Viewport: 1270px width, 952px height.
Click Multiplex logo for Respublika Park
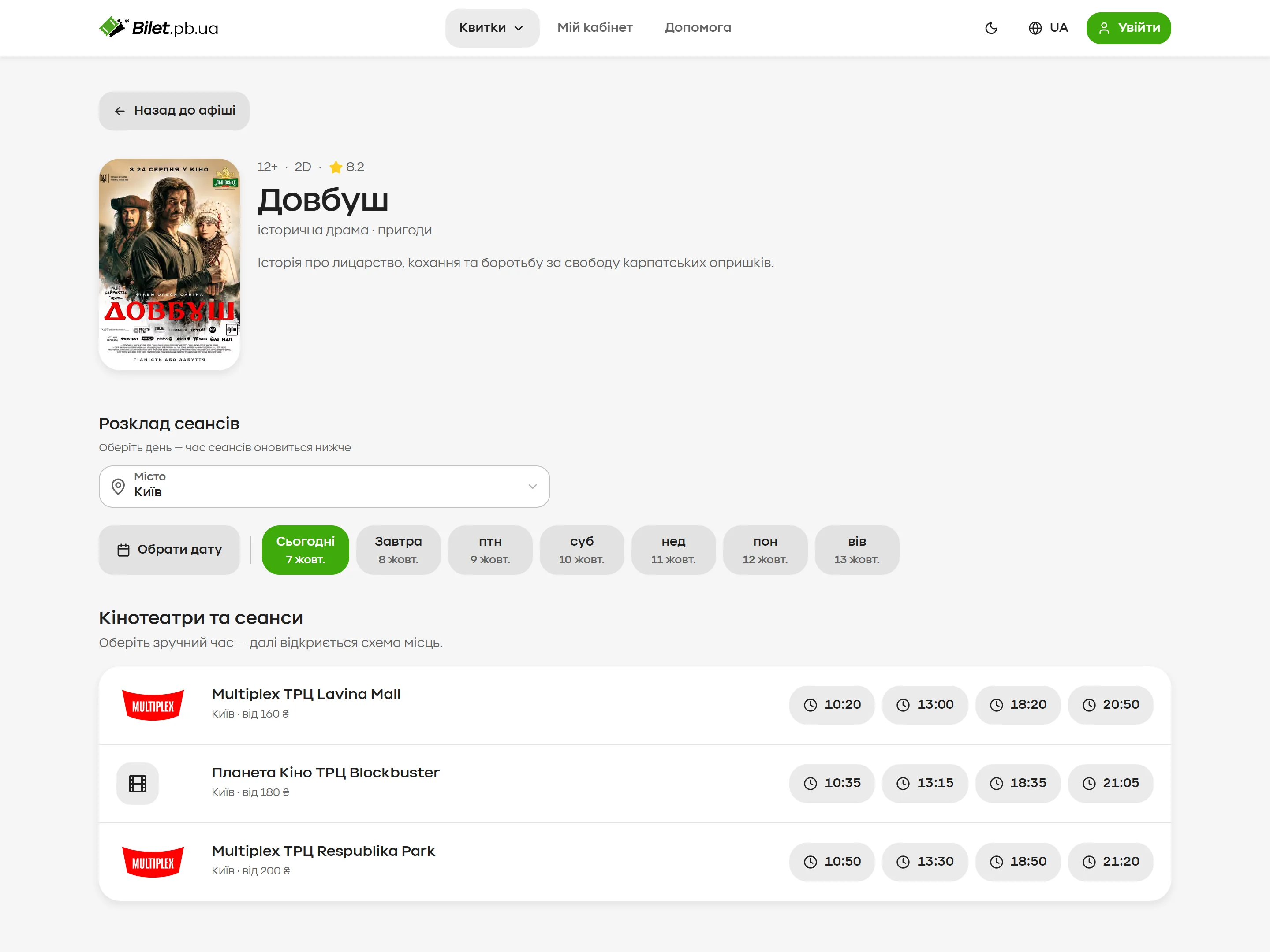(153, 862)
